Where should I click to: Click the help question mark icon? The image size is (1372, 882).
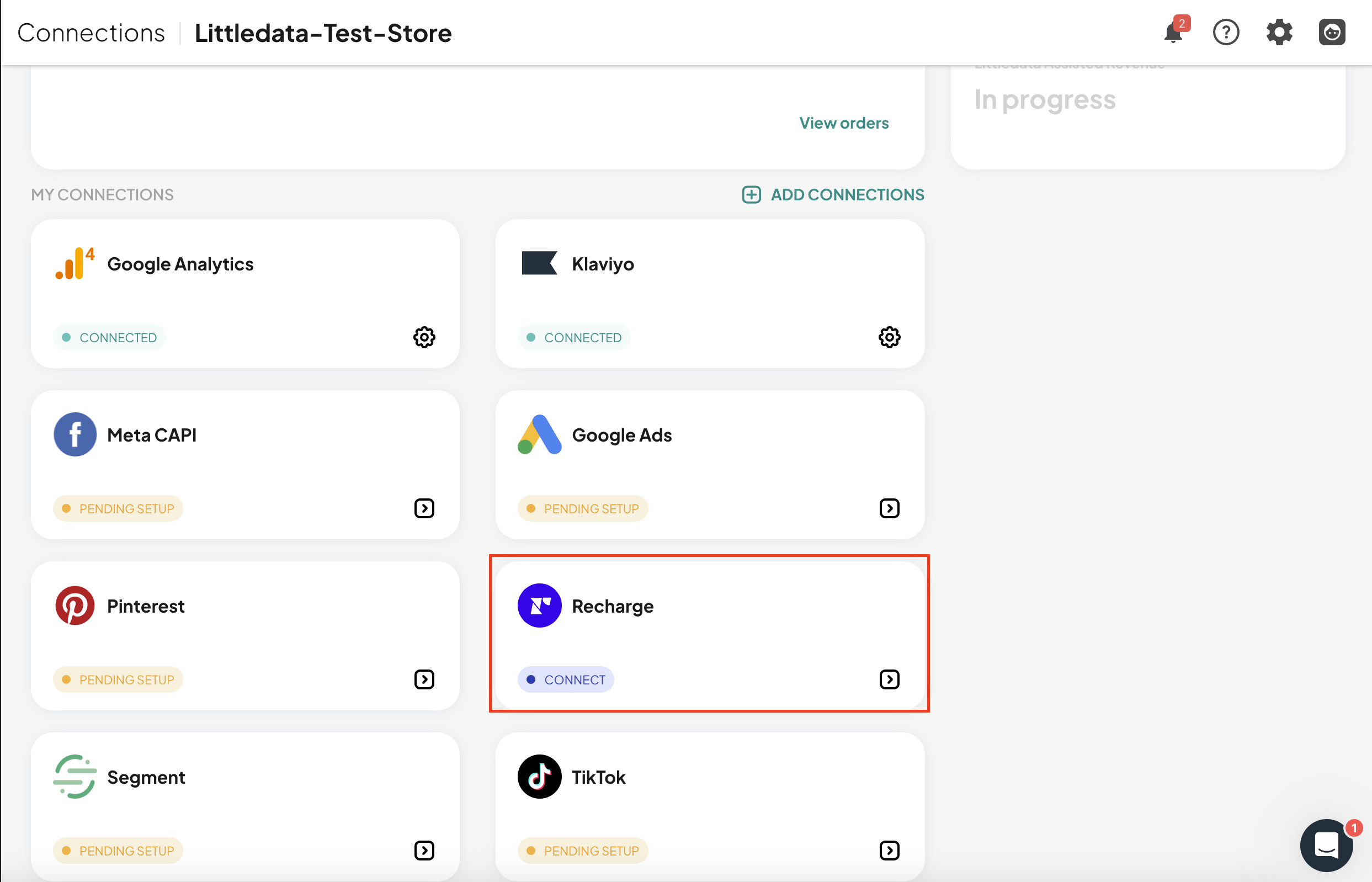1226,32
